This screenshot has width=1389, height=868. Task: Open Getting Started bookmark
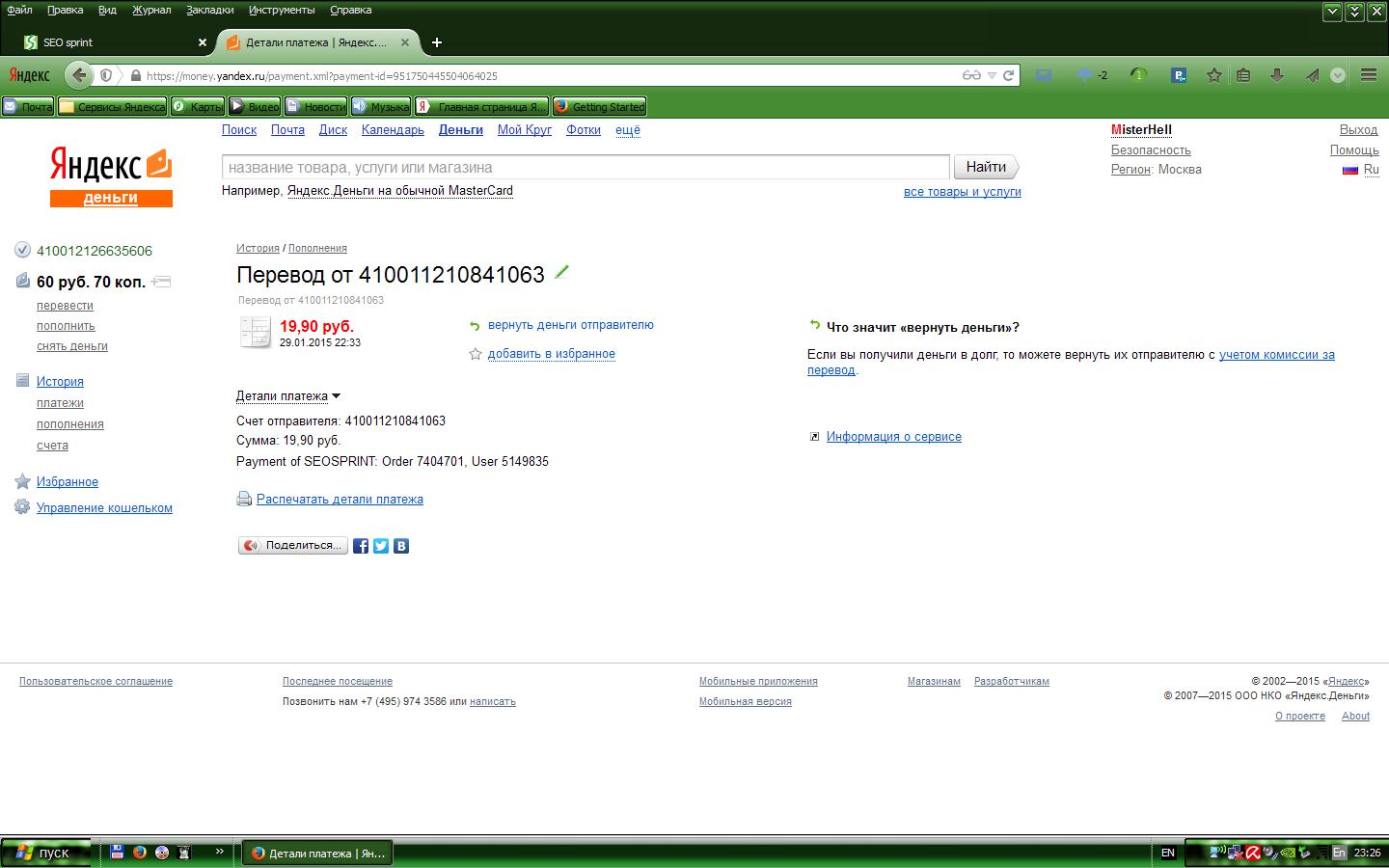pyautogui.click(x=599, y=107)
